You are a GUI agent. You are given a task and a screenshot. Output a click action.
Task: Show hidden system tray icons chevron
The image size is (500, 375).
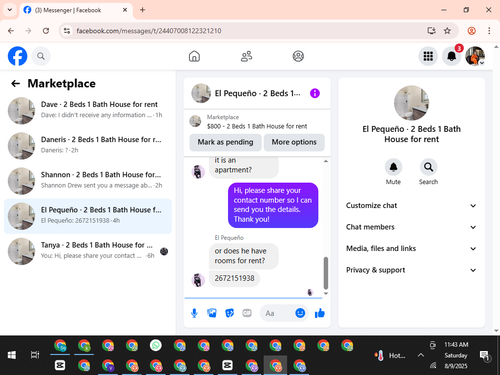421,355
